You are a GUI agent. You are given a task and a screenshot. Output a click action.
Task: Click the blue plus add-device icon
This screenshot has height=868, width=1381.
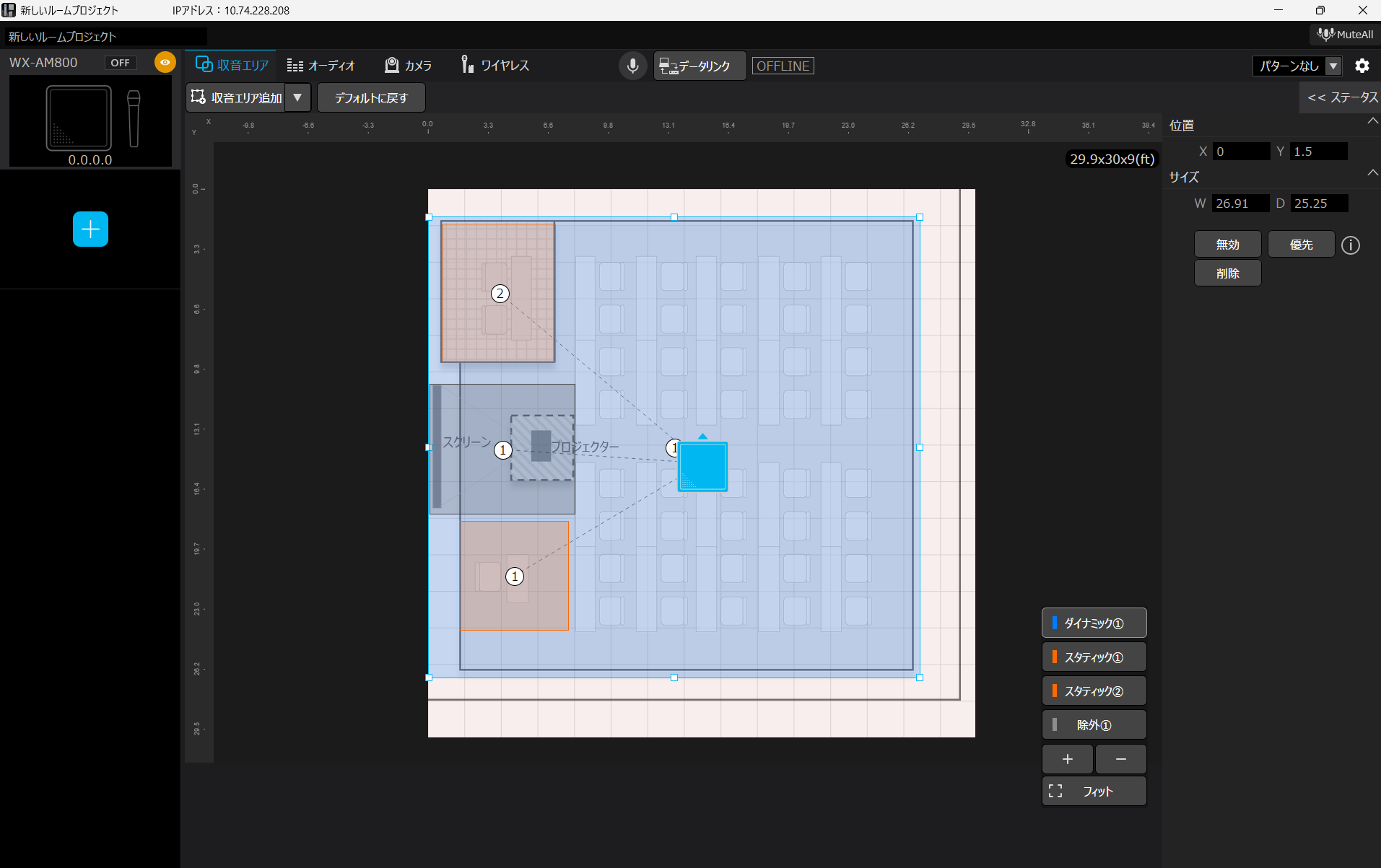point(90,229)
